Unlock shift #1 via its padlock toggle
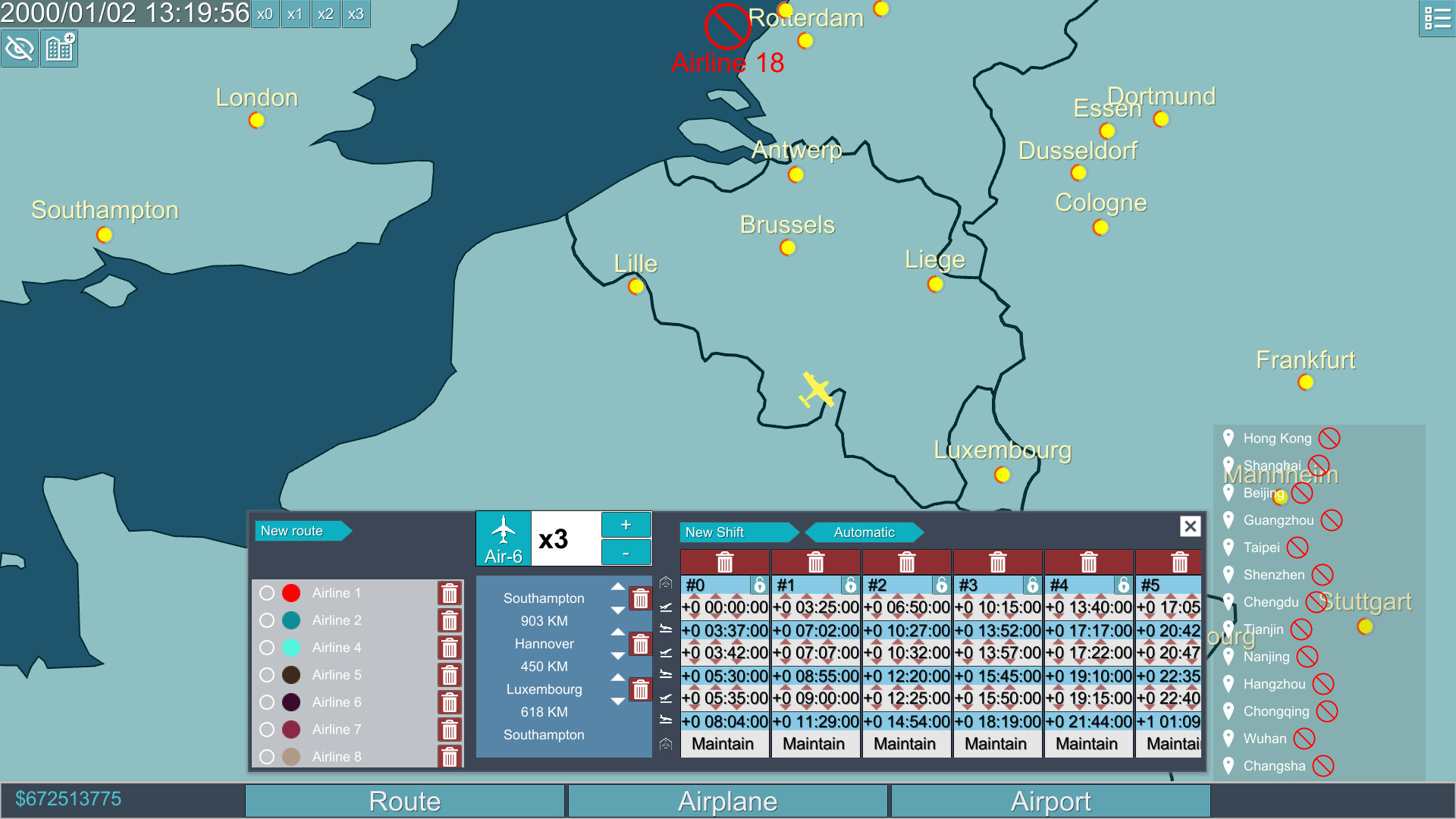Image resolution: width=1456 pixels, height=819 pixels. pyautogui.click(x=849, y=585)
